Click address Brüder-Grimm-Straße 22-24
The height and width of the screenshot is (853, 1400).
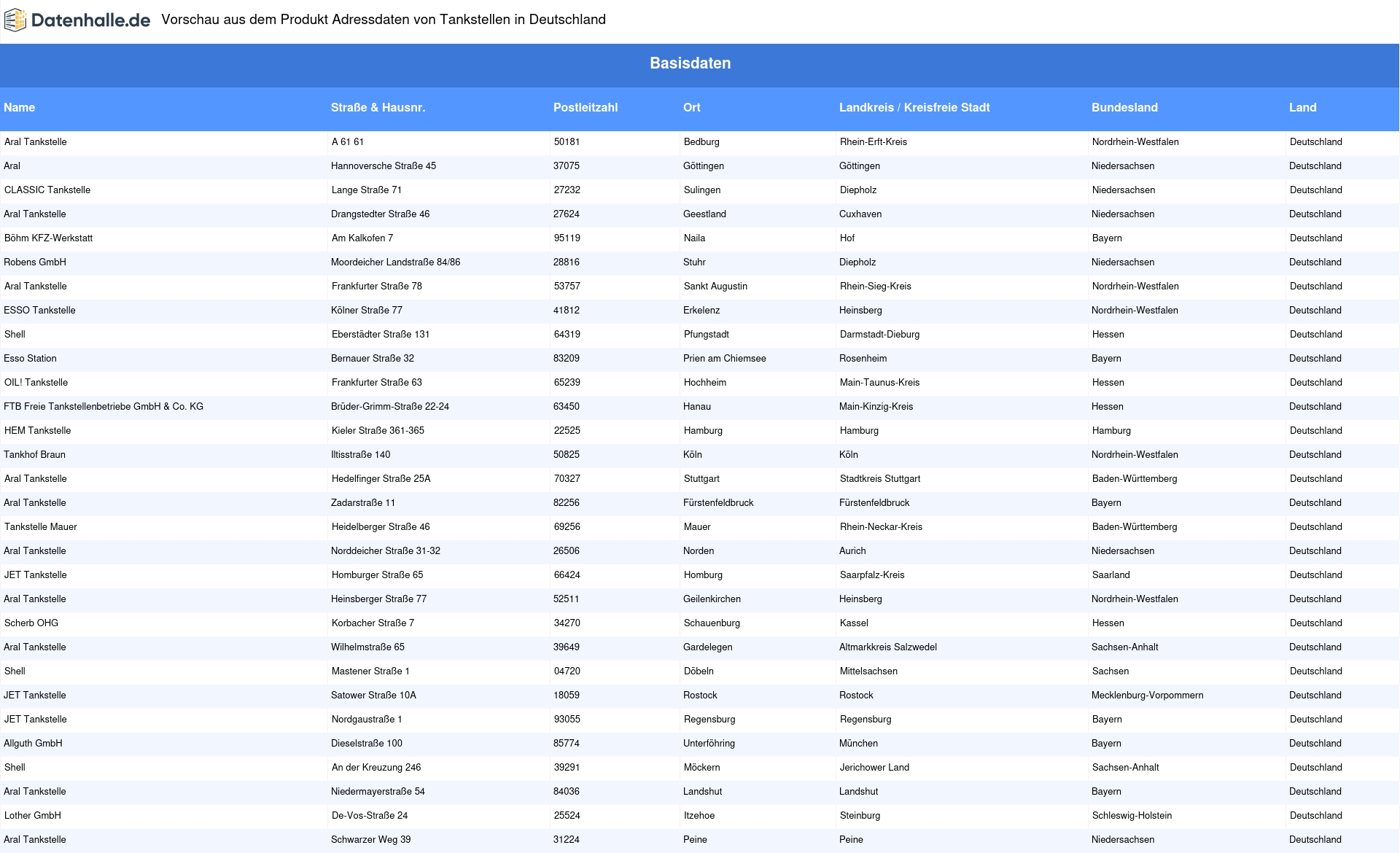click(x=390, y=407)
